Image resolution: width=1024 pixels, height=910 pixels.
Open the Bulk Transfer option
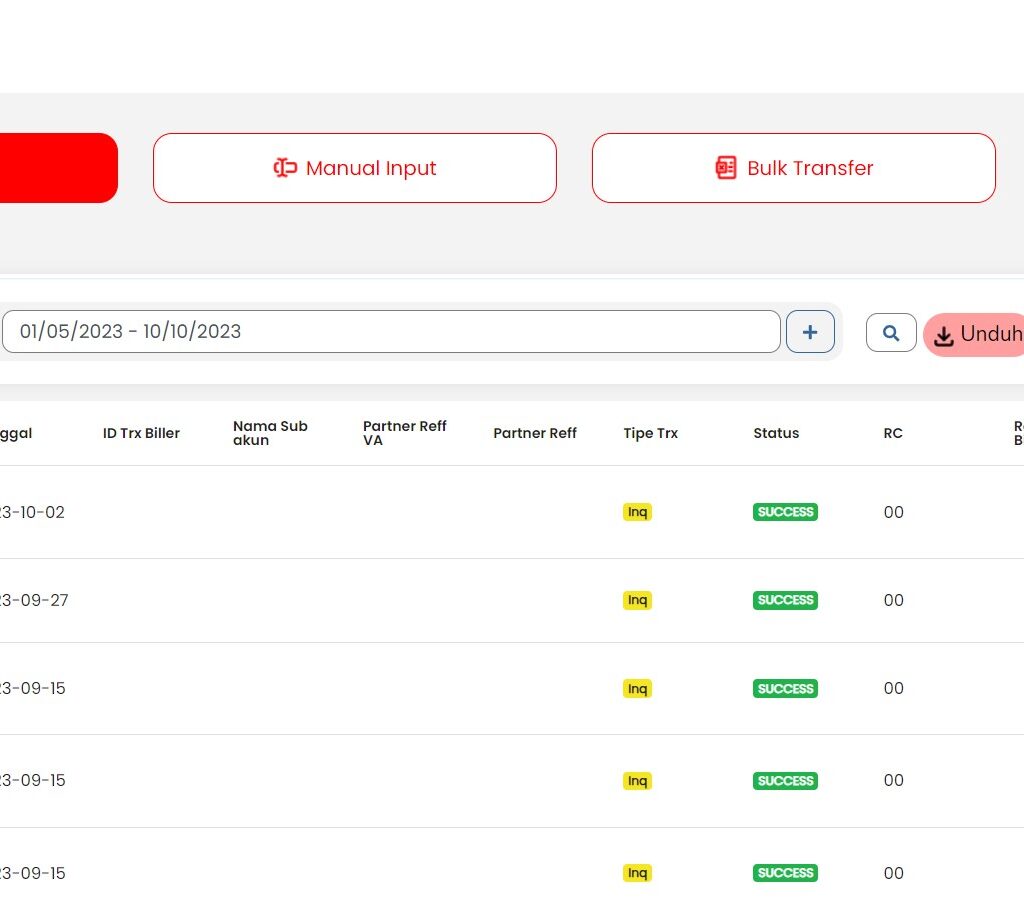coord(793,168)
